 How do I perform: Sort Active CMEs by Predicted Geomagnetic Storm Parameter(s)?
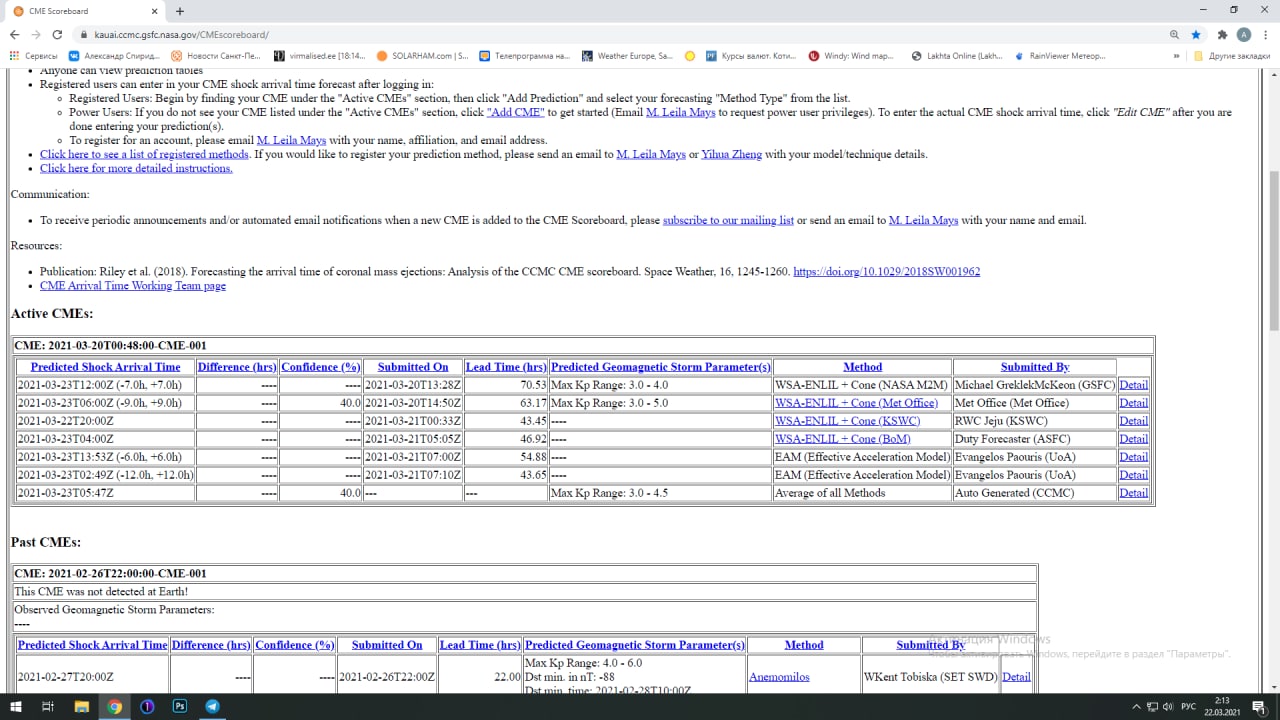click(661, 367)
